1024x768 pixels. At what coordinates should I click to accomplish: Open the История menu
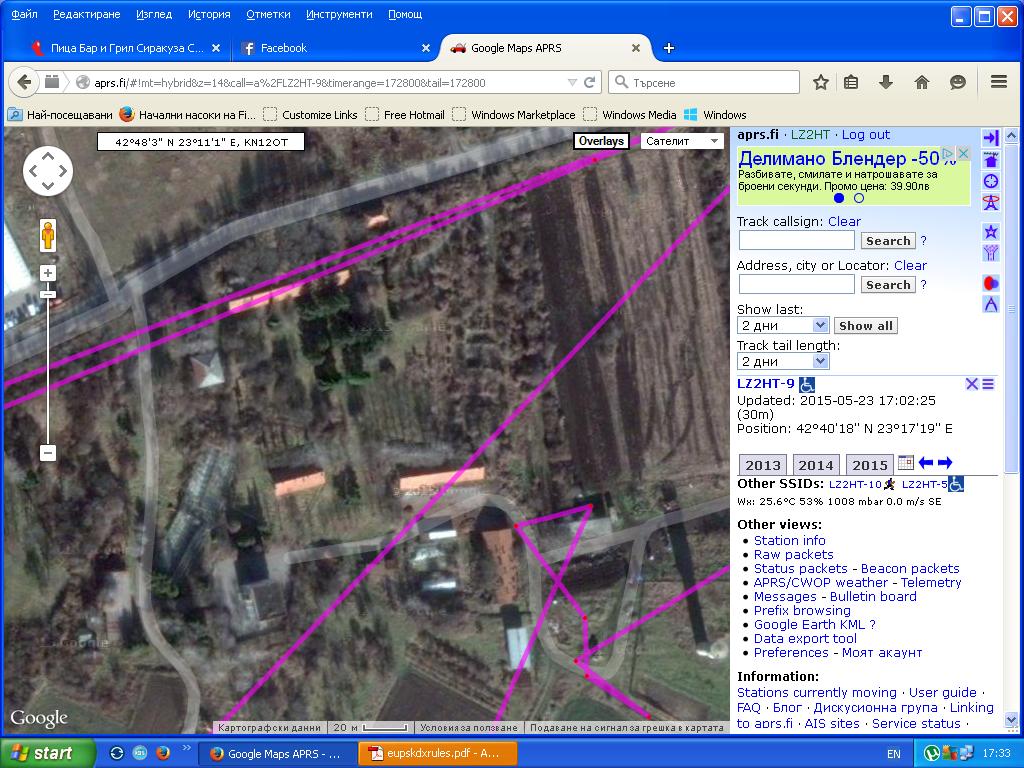coord(209,15)
